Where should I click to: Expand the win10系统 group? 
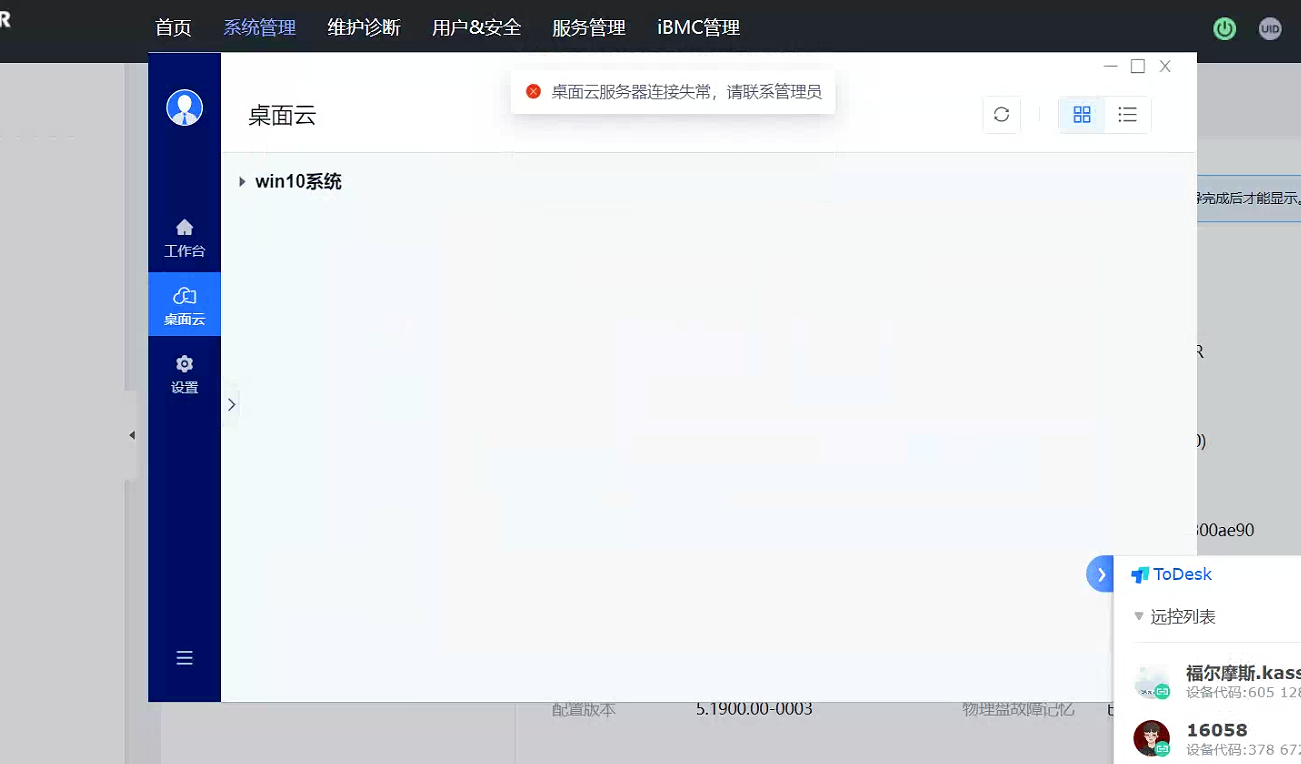[x=242, y=182]
